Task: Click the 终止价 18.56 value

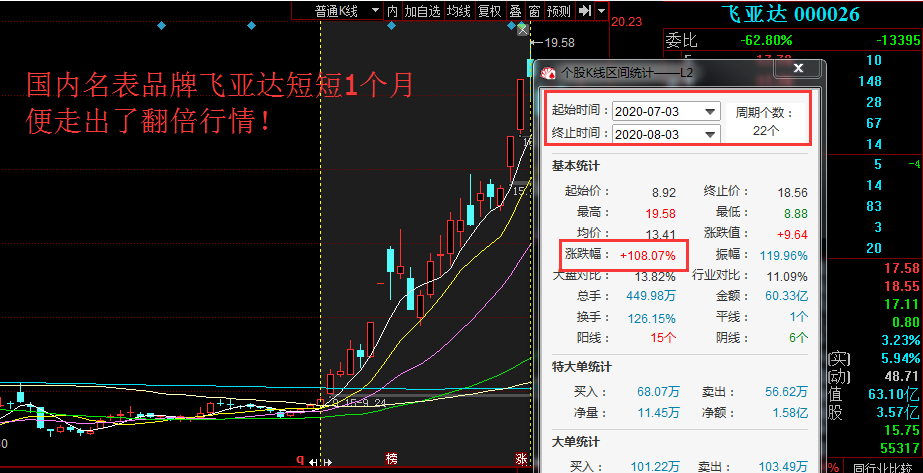Action: click(x=792, y=192)
